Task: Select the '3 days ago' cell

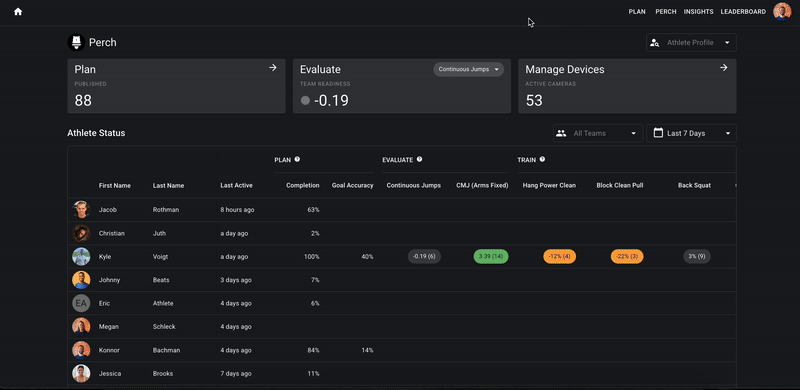Action: (x=236, y=280)
